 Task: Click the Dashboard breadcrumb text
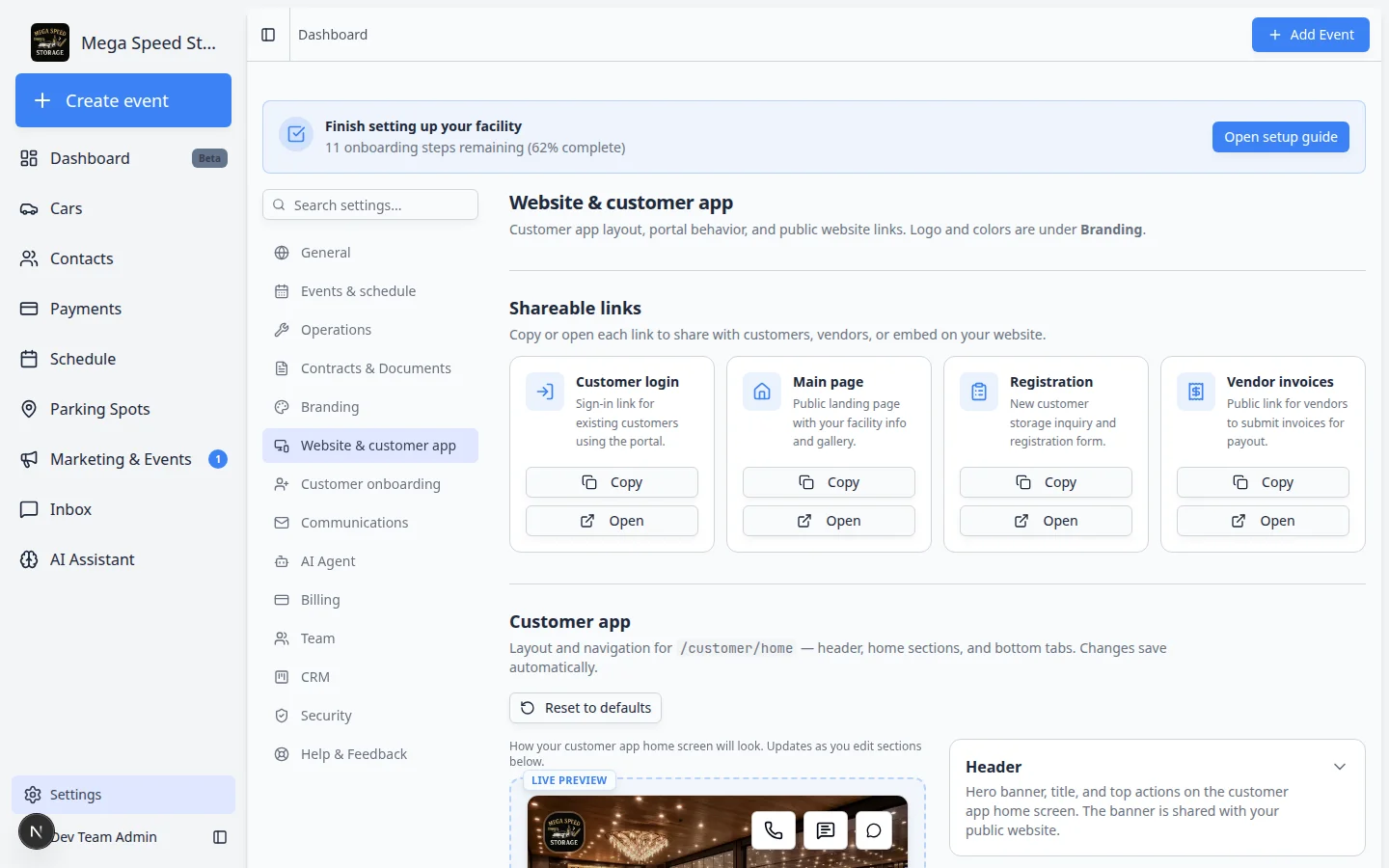(333, 35)
